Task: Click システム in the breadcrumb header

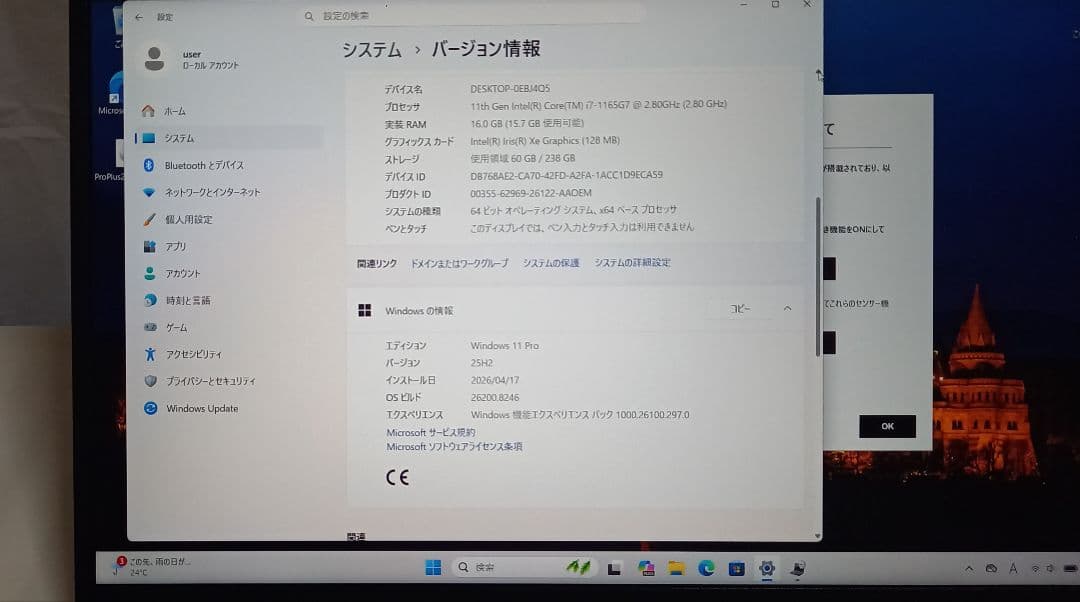Action: click(372, 50)
